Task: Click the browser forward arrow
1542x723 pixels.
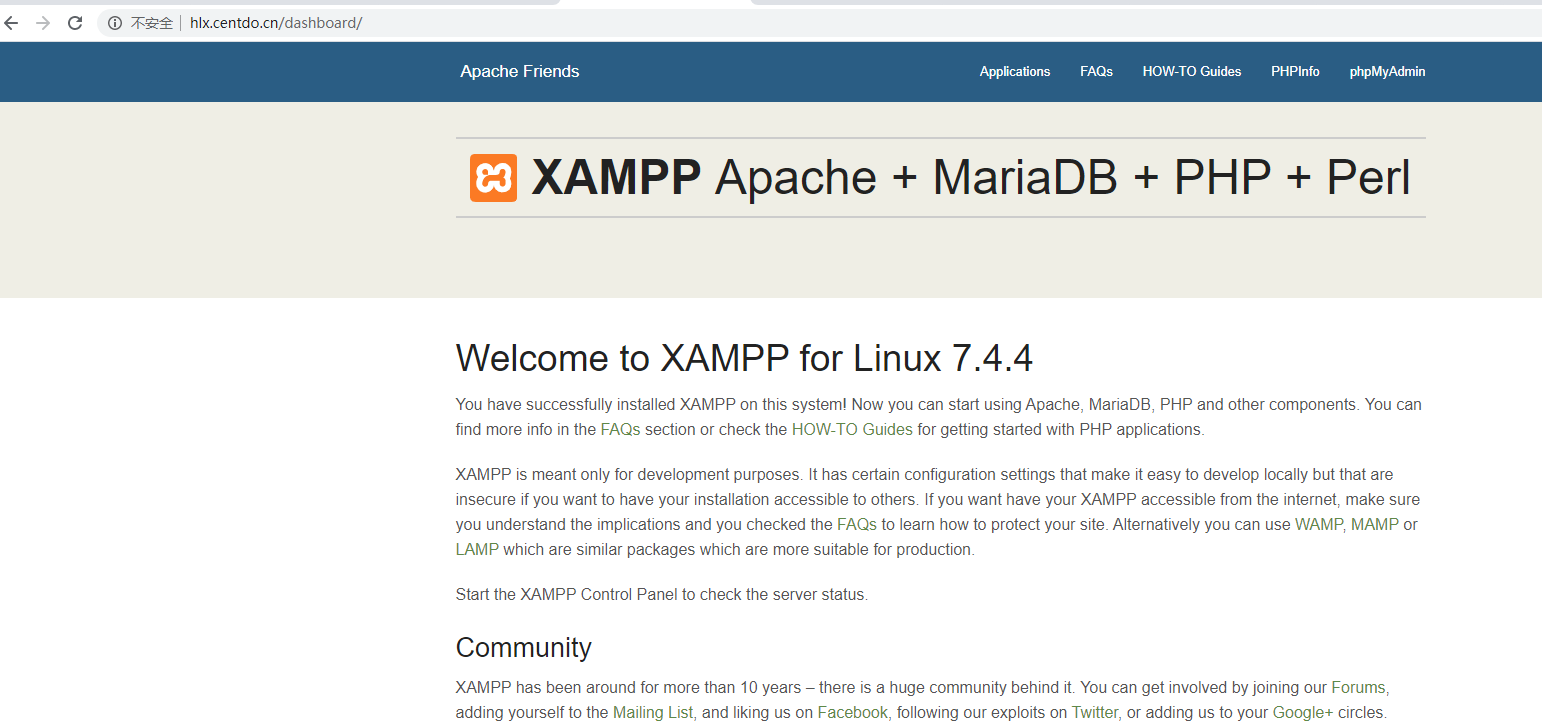Action: point(43,23)
